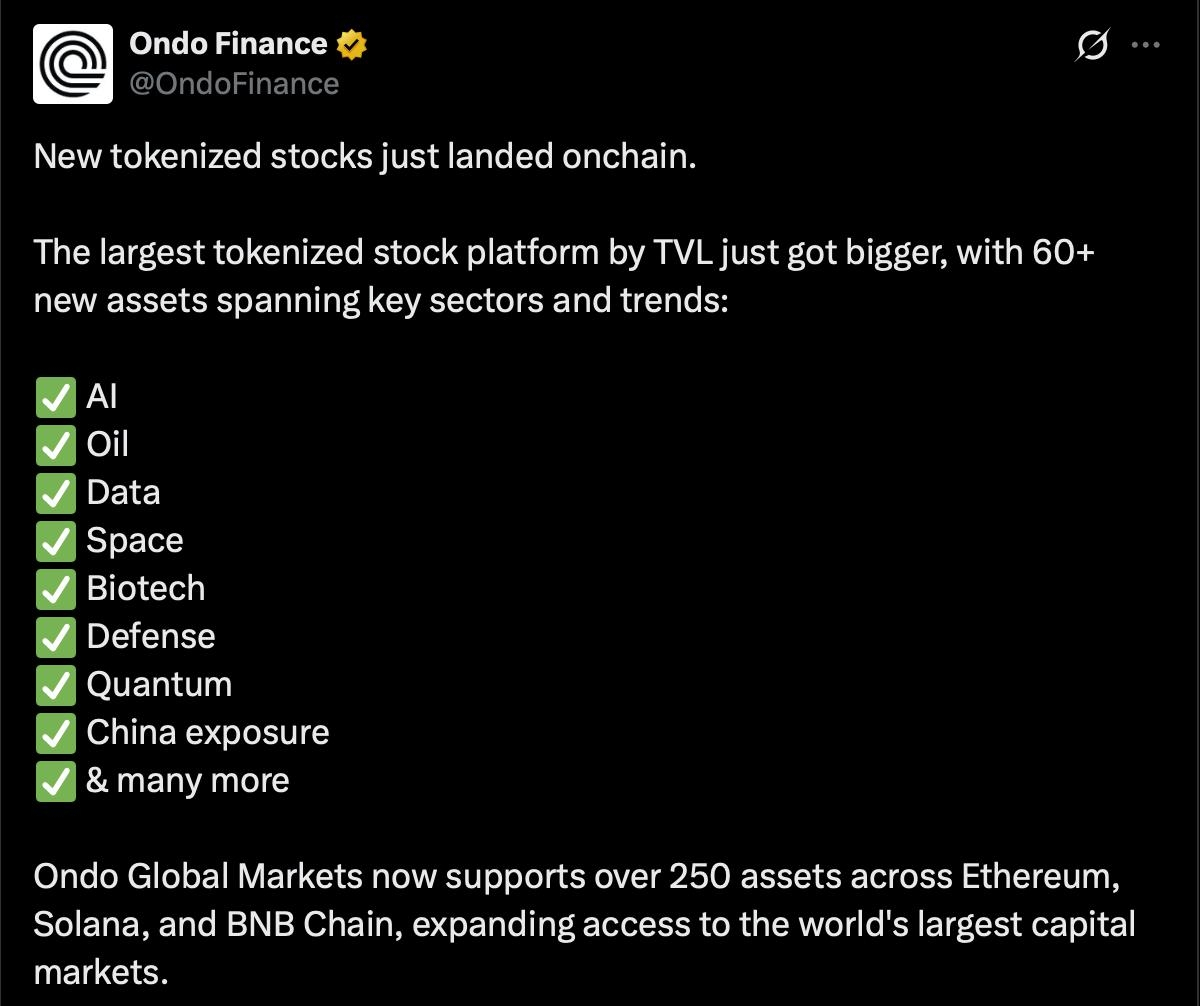Click the green checkmark beside Oil
This screenshot has width=1200, height=1006.
[x=55, y=445]
